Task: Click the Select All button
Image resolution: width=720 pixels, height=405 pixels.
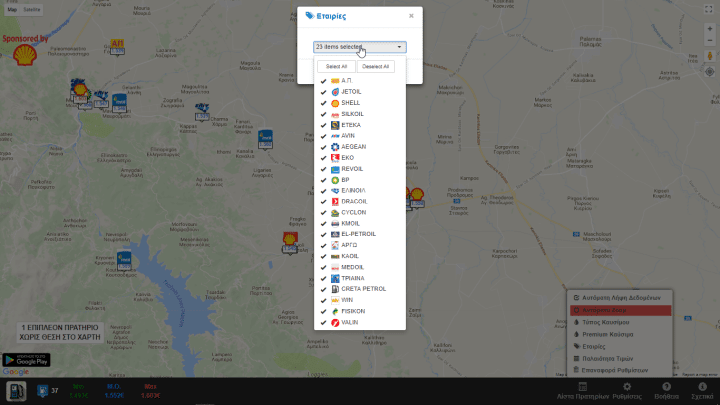Action: tap(336, 67)
